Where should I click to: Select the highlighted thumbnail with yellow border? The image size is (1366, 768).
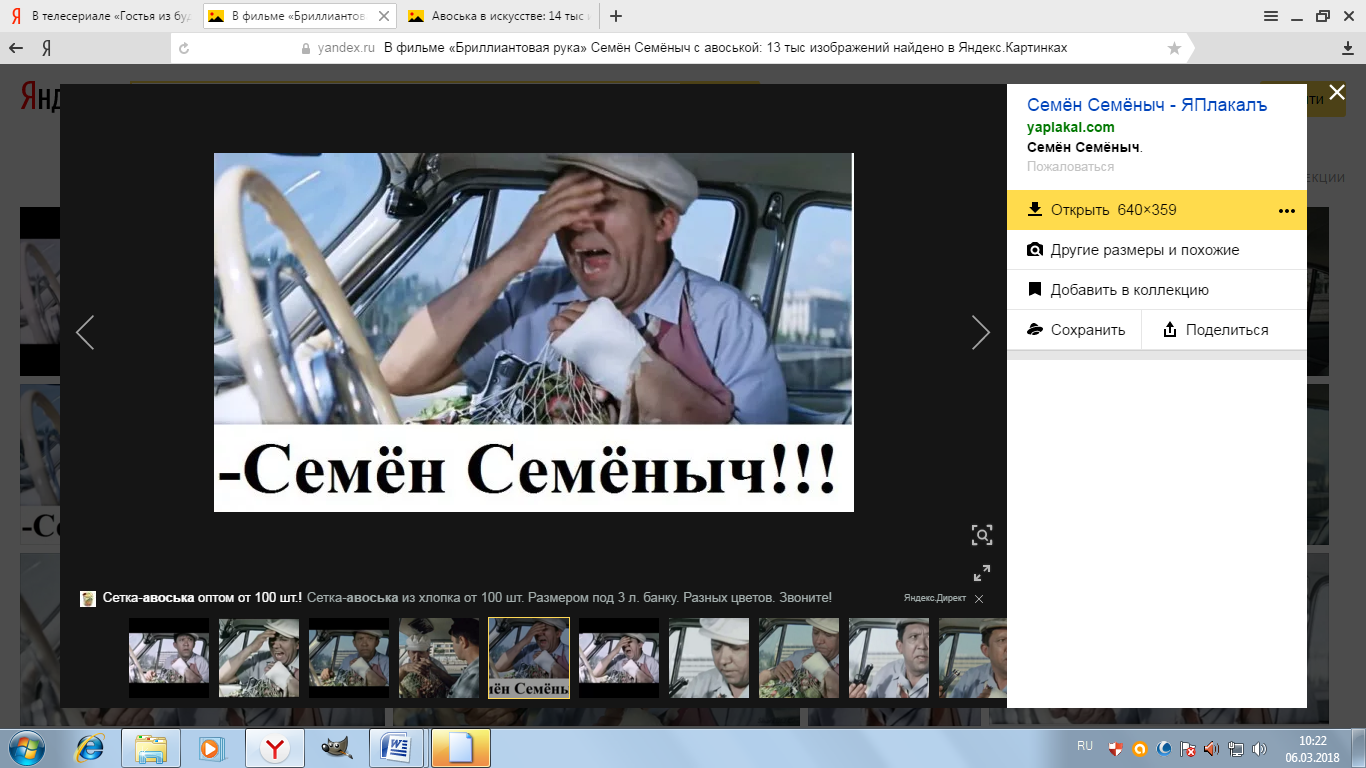529,658
